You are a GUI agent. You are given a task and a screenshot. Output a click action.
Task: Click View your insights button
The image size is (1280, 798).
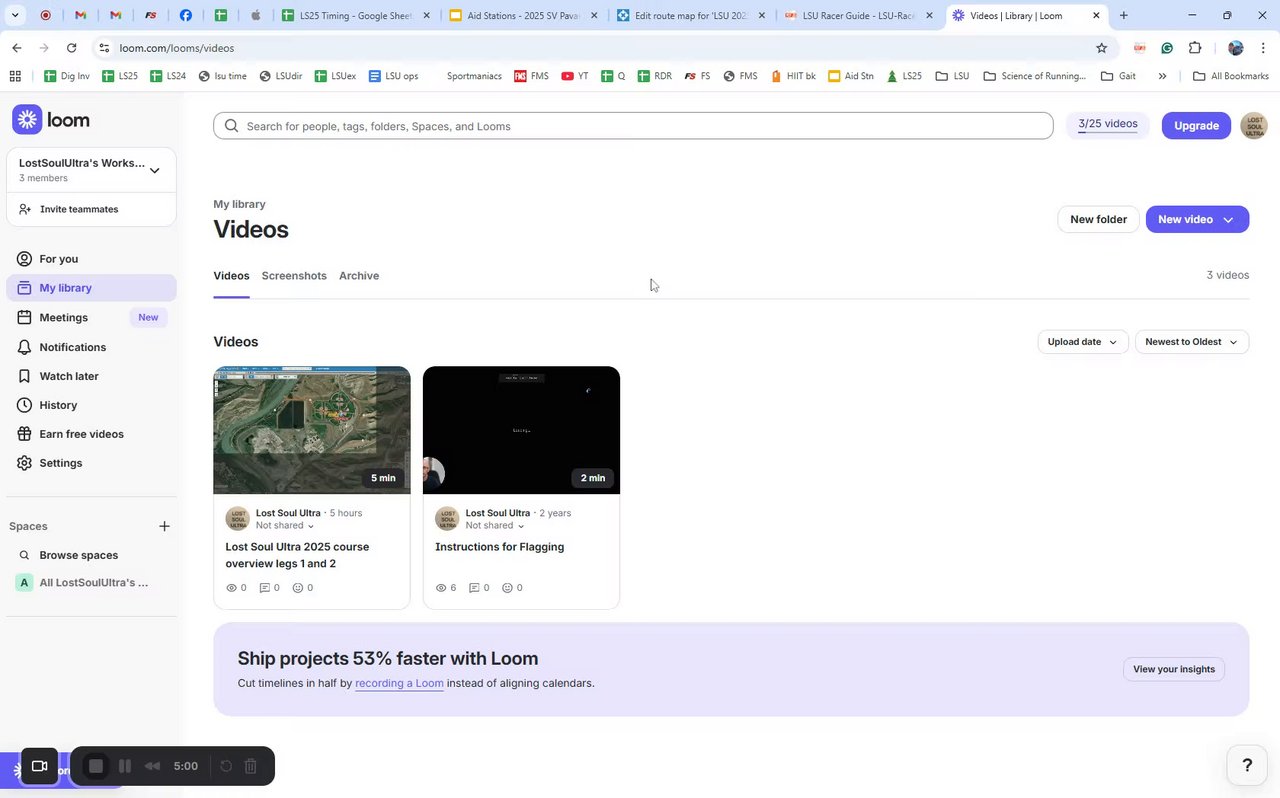click(1174, 669)
